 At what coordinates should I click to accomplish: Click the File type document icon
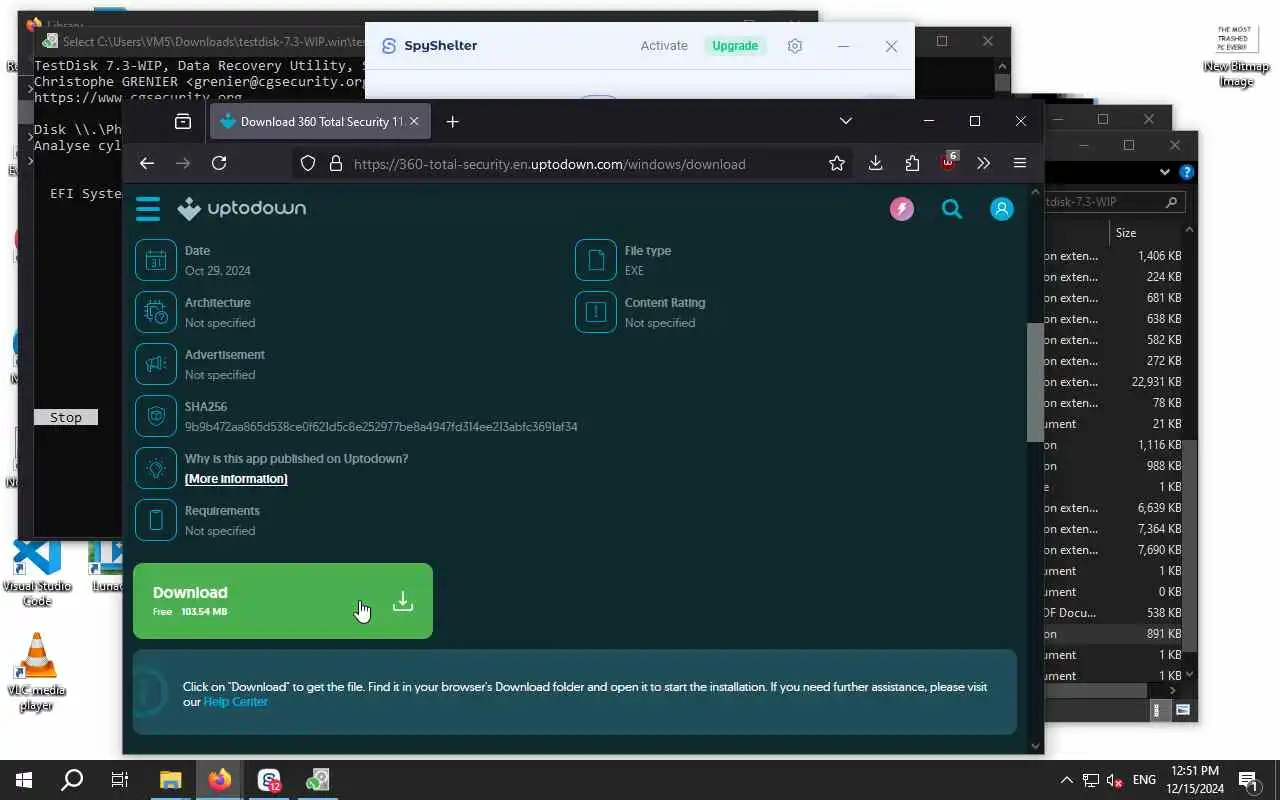[x=595, y=261]
